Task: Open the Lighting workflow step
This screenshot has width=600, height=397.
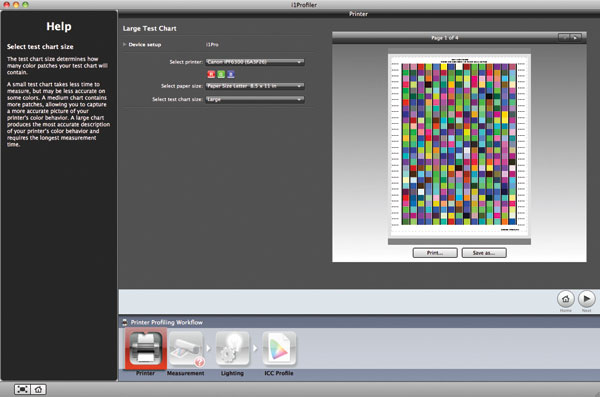Action: [232, 348]
